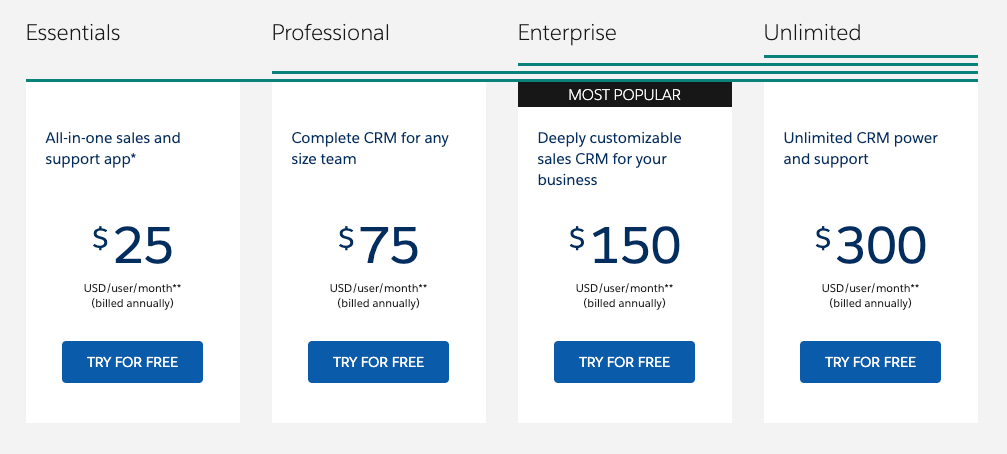
Task: Click the $150 Enterprise price
Action: pos(624,245)
